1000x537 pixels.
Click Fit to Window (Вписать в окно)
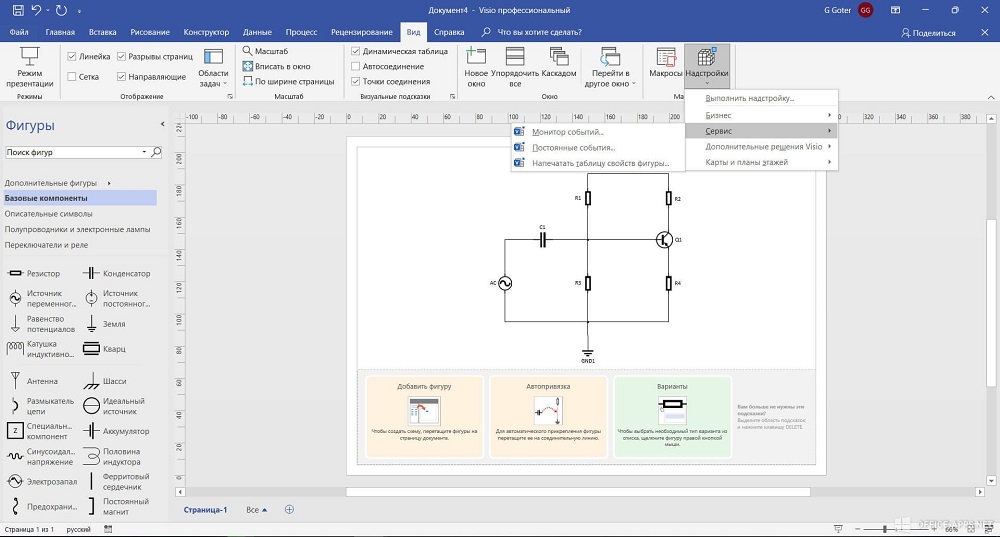tap(275, 66)
